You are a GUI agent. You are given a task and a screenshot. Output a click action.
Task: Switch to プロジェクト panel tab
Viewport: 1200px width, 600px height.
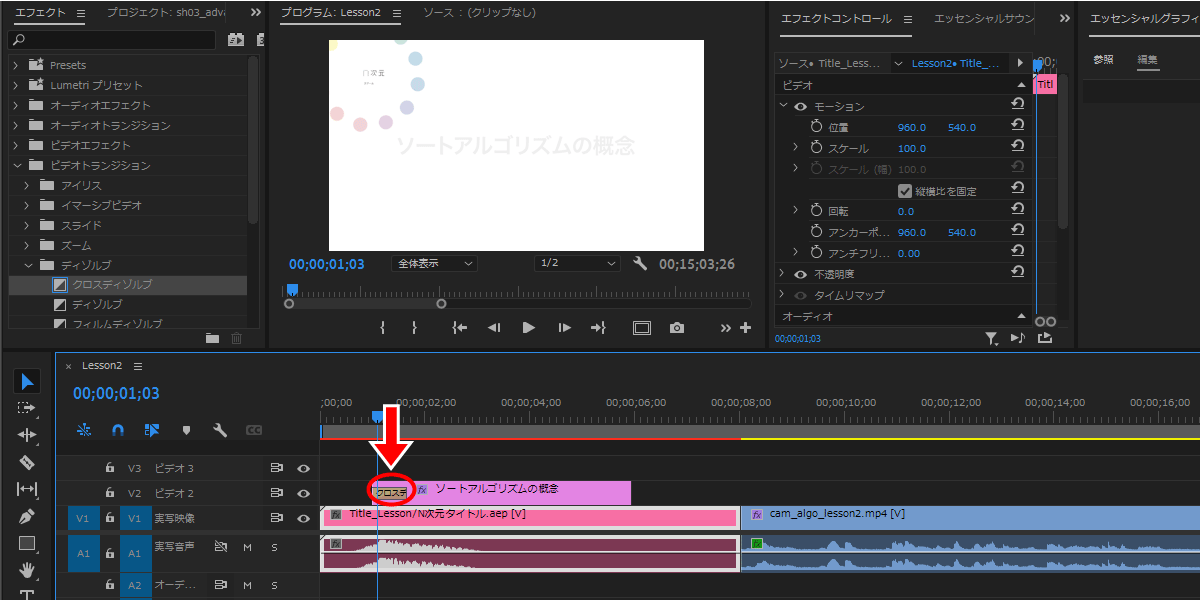point(165,13)
